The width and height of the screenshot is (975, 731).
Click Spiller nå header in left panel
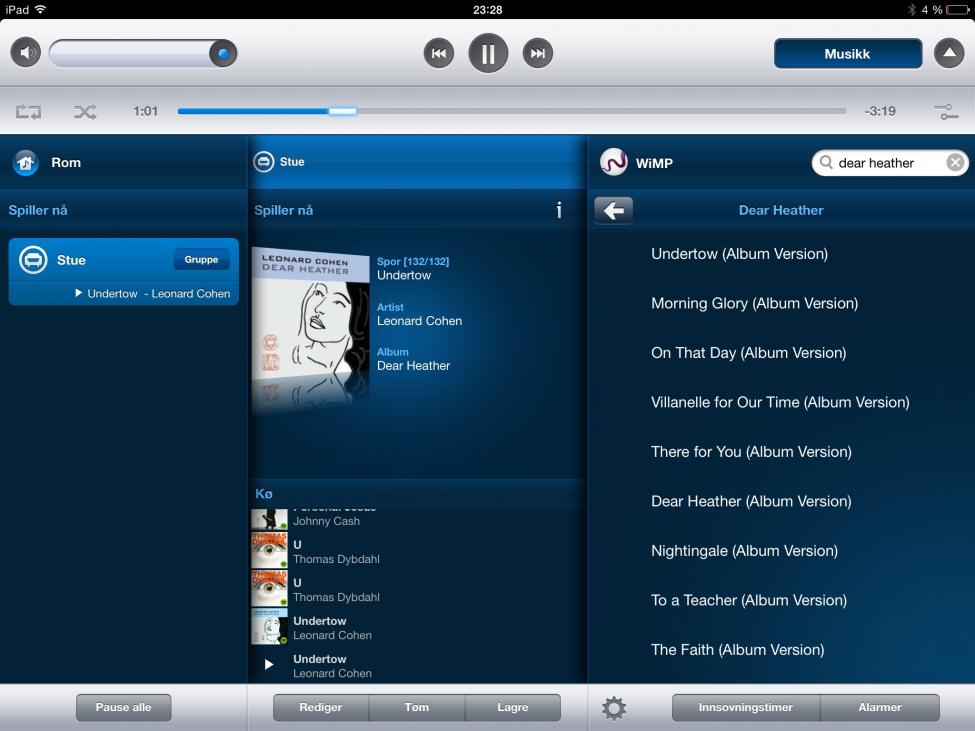38,210
